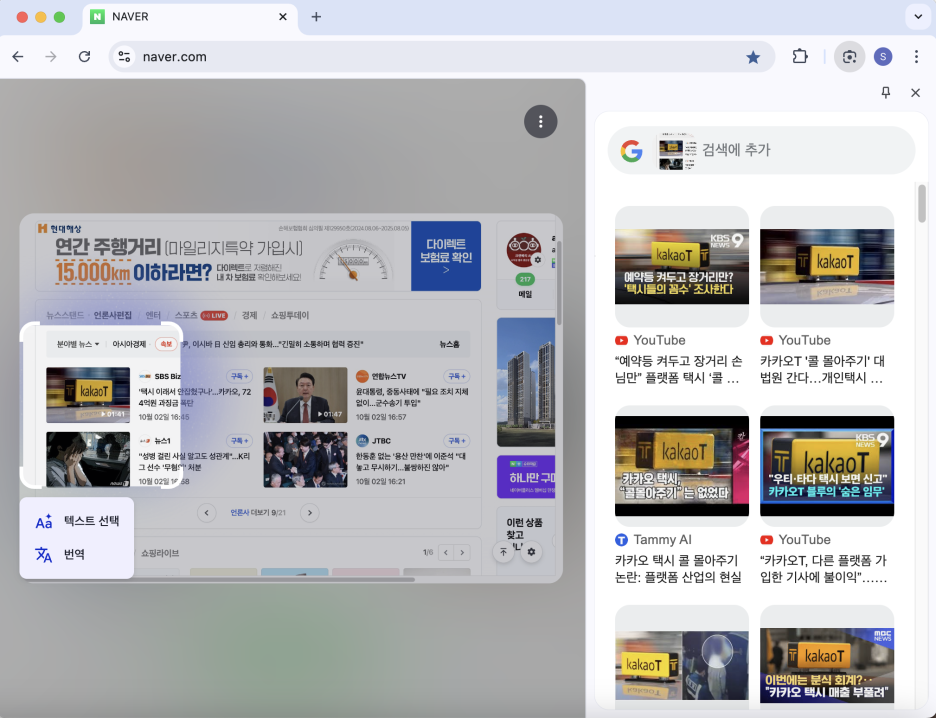This screenshot has width=936, height=718.
Task: Subscribe to 연합뉴스TV with 구독 button
Action: [457, 377]
